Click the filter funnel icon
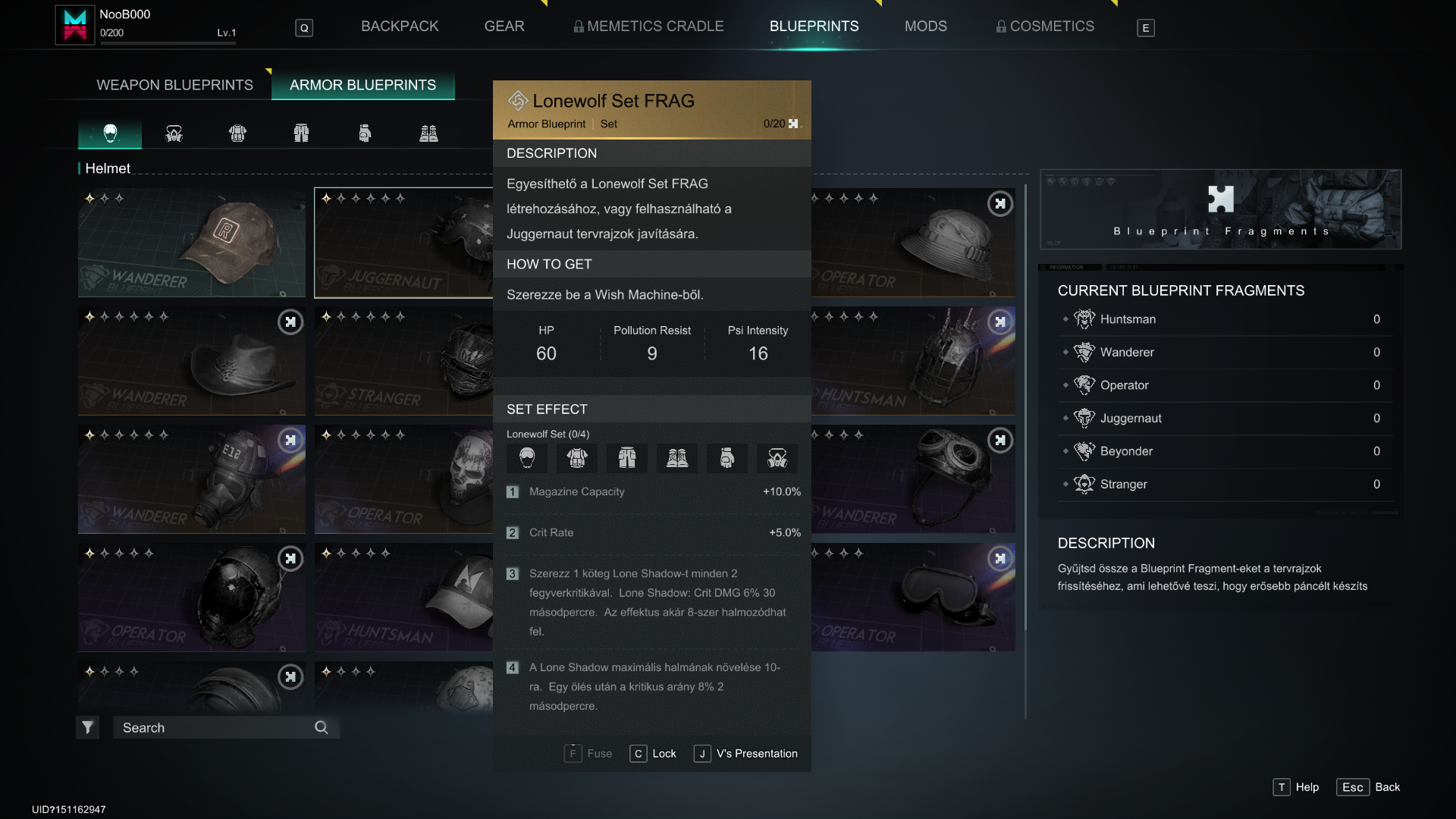This screenshot has height=819, width=1456. tap(88, 727)
